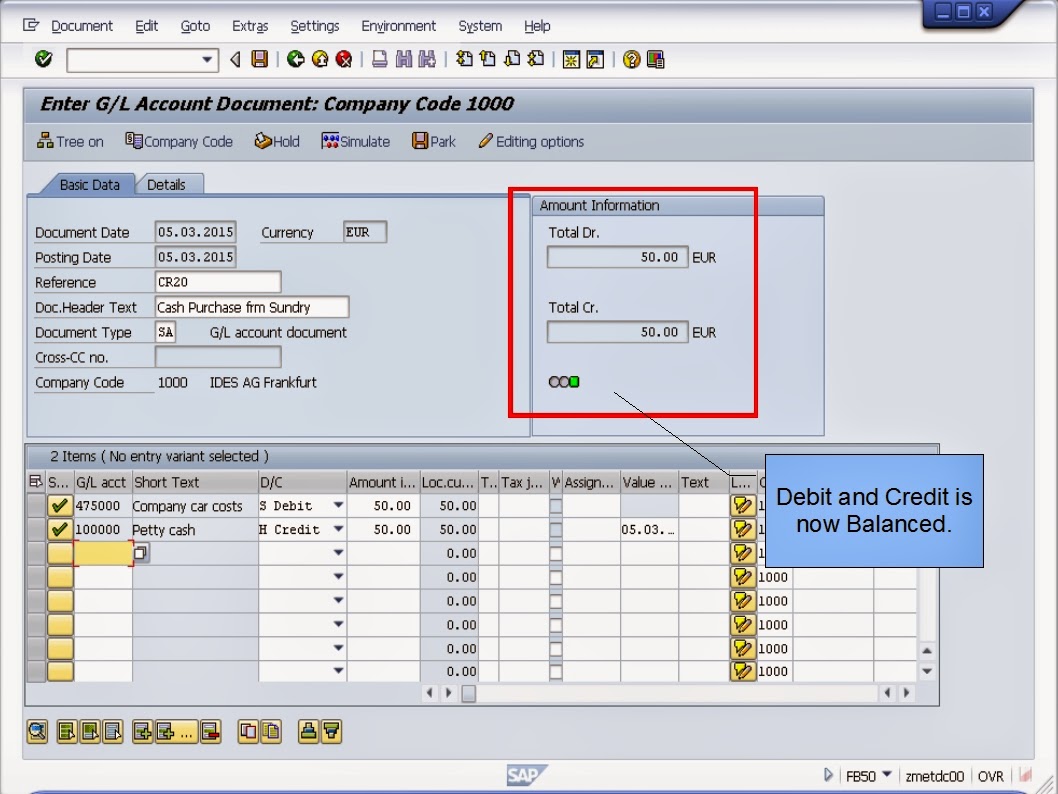Screen dimensions: 1058x794
Task: Sort entries with the sort ascending icon
Action: tap(309, 732)
